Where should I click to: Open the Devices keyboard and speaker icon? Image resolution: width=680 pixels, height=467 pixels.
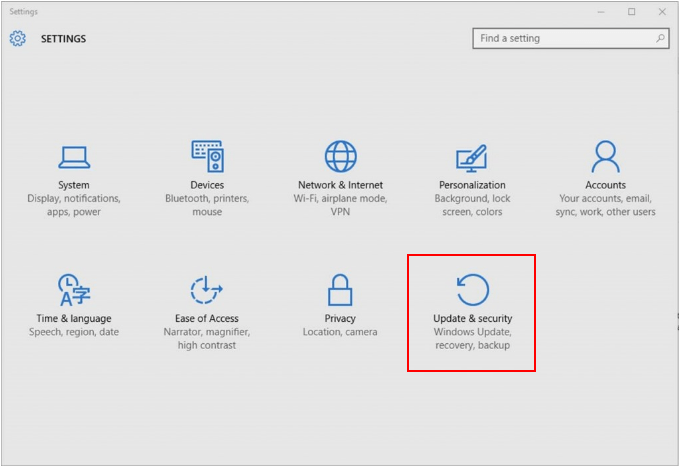(x=207, y=156)
